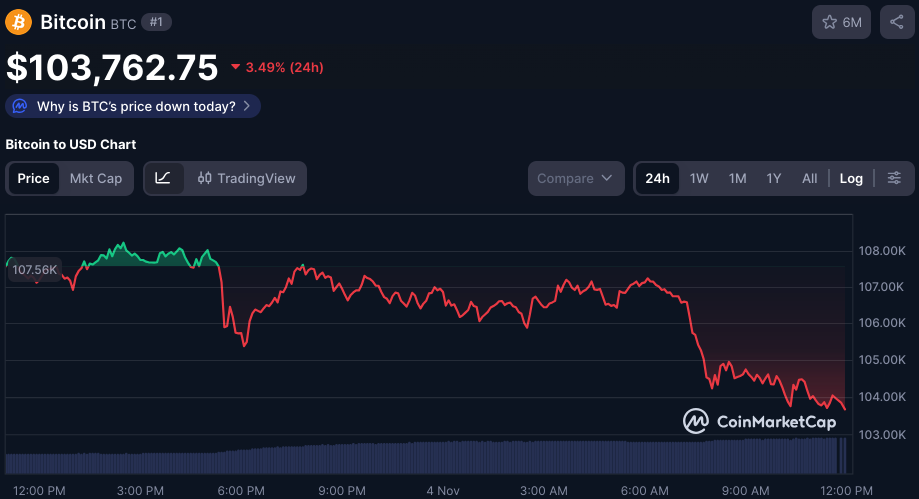Image resolution: width=919 pixels, height=499 pixels.
Task: Switch to TradingView candlestick chart
Action: (x=247, y=178)
